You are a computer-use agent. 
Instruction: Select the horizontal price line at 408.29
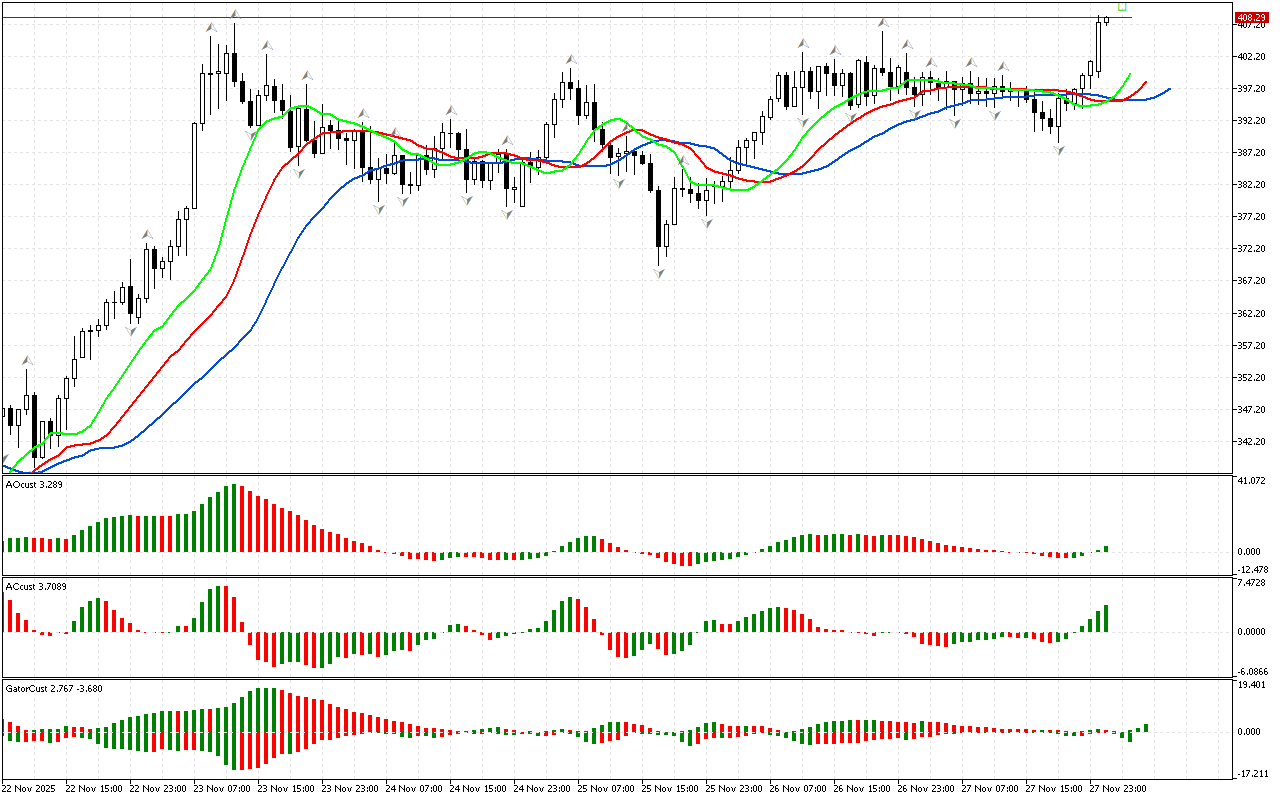coord(600,18)
